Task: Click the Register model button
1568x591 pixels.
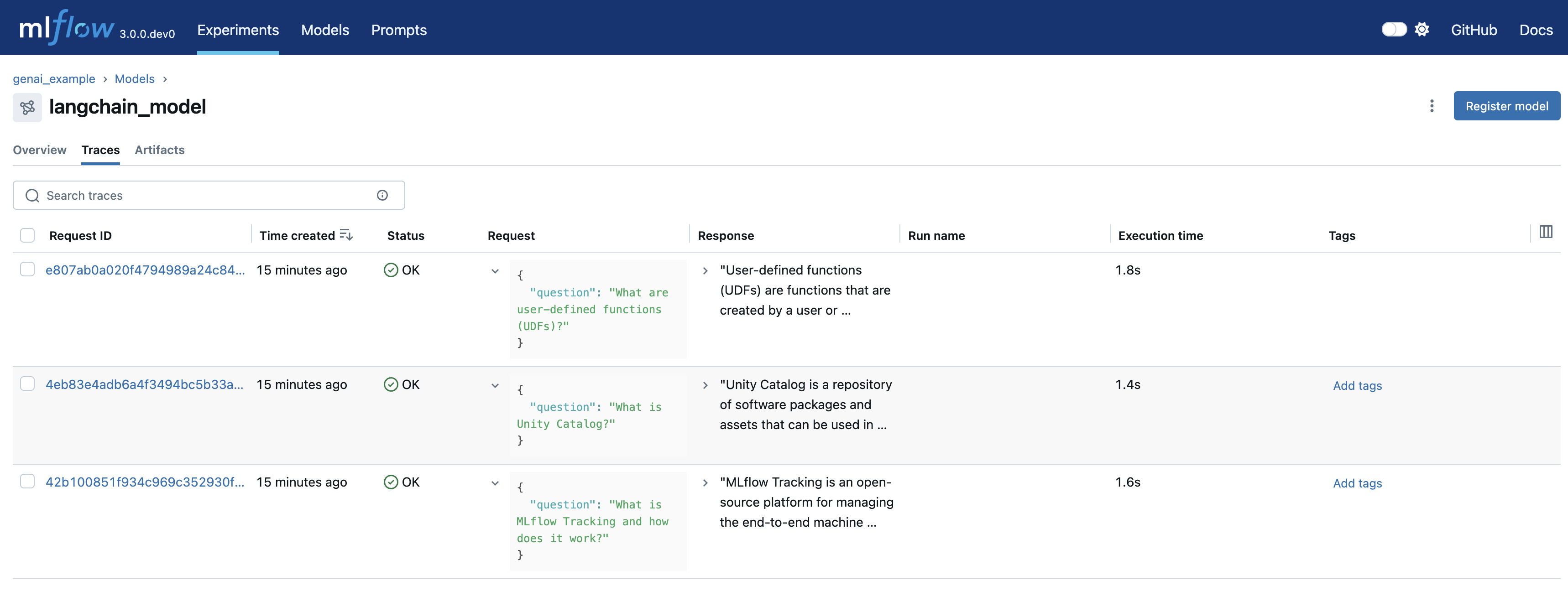Action: [1506, 106]
